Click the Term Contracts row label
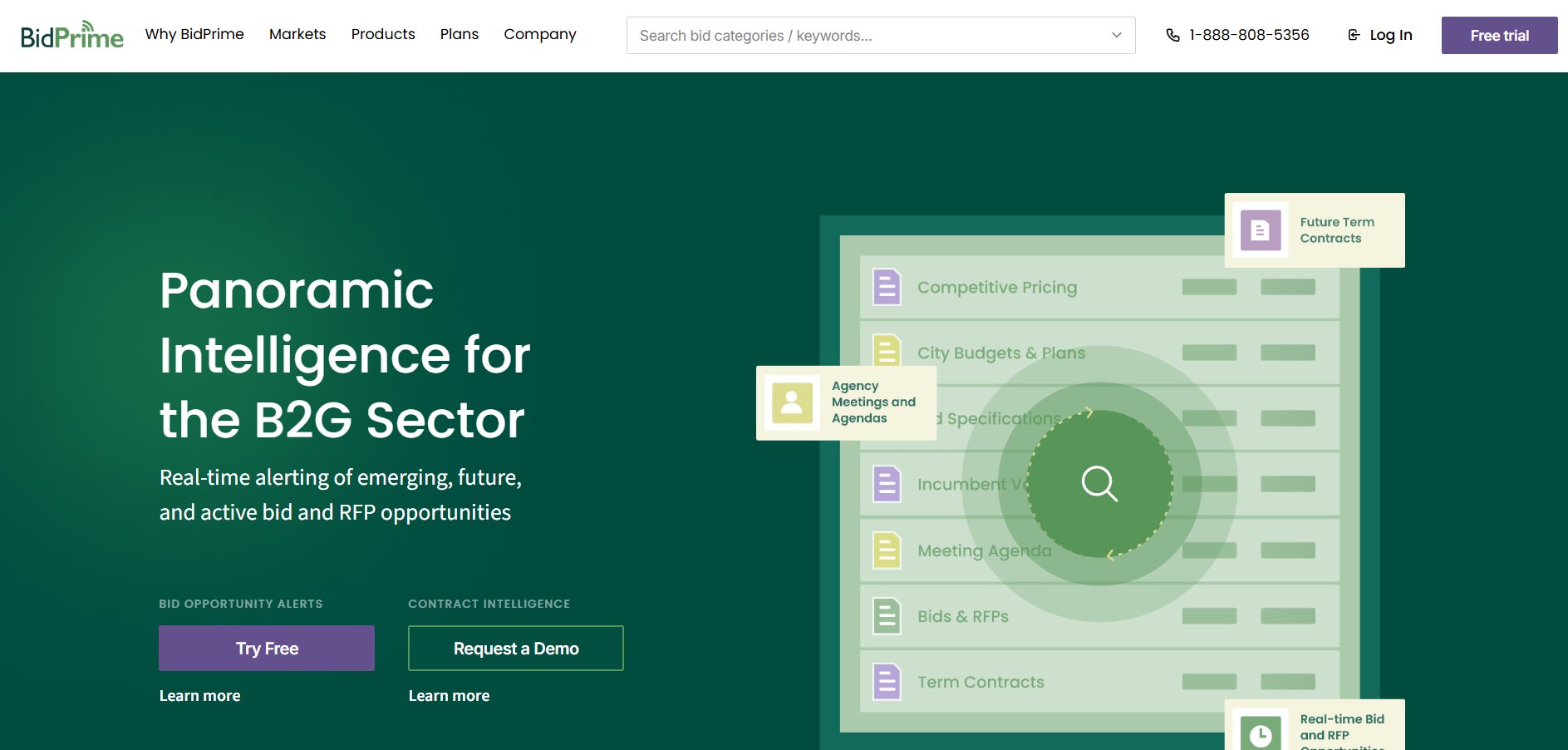The image size is (1568, 750). 981,682
